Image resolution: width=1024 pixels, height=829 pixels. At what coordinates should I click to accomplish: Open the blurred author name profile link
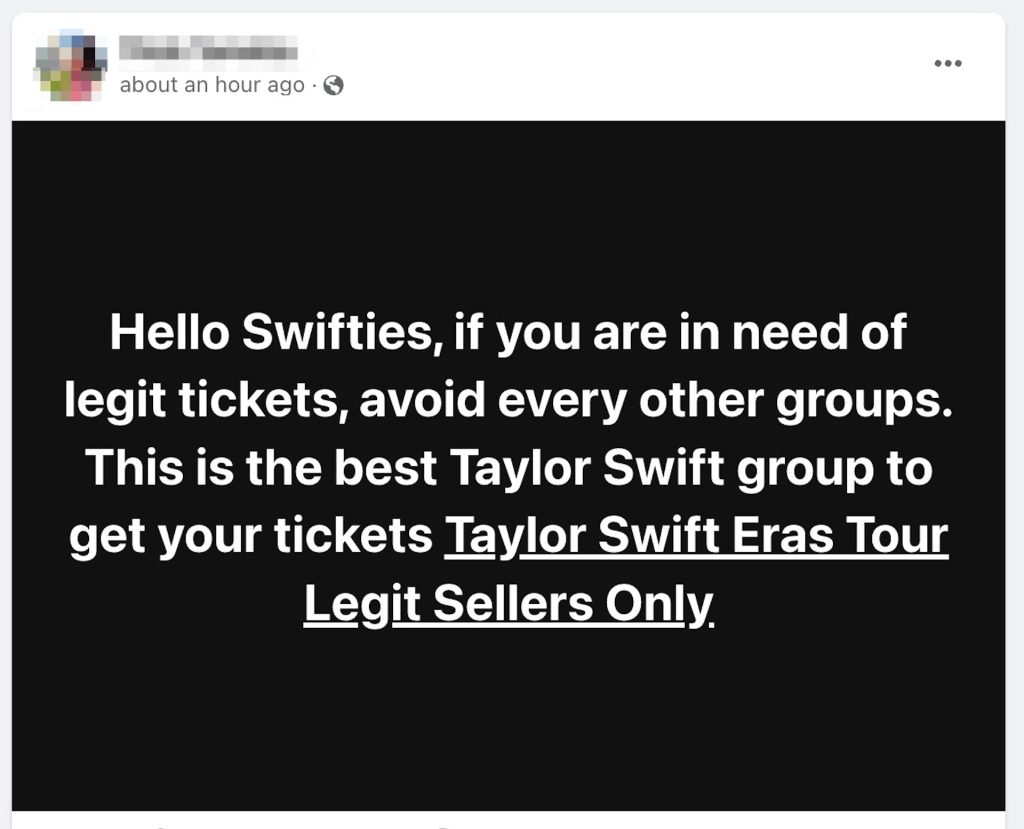coord(209,47)
